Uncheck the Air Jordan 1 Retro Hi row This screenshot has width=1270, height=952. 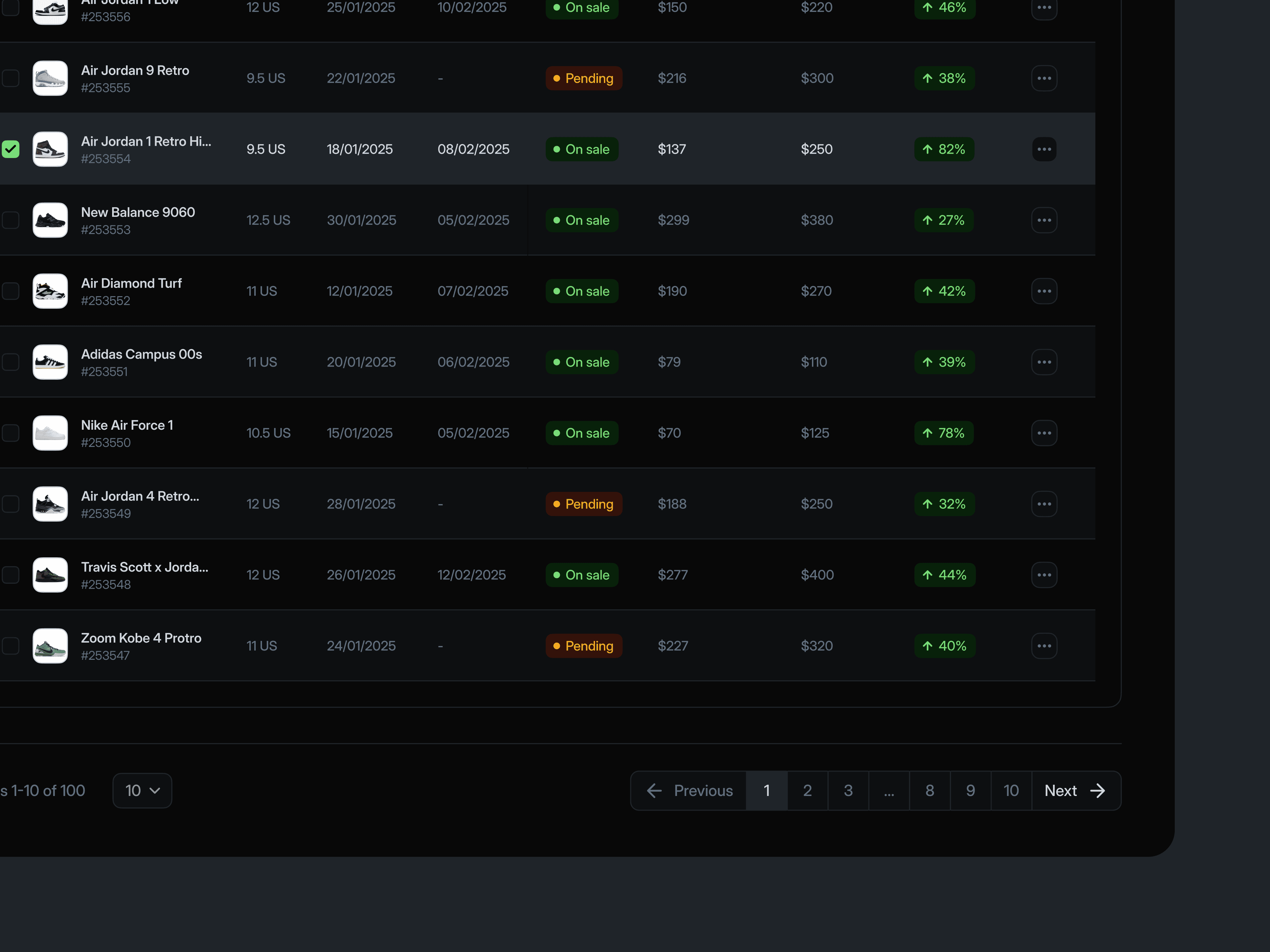[10, 149]
